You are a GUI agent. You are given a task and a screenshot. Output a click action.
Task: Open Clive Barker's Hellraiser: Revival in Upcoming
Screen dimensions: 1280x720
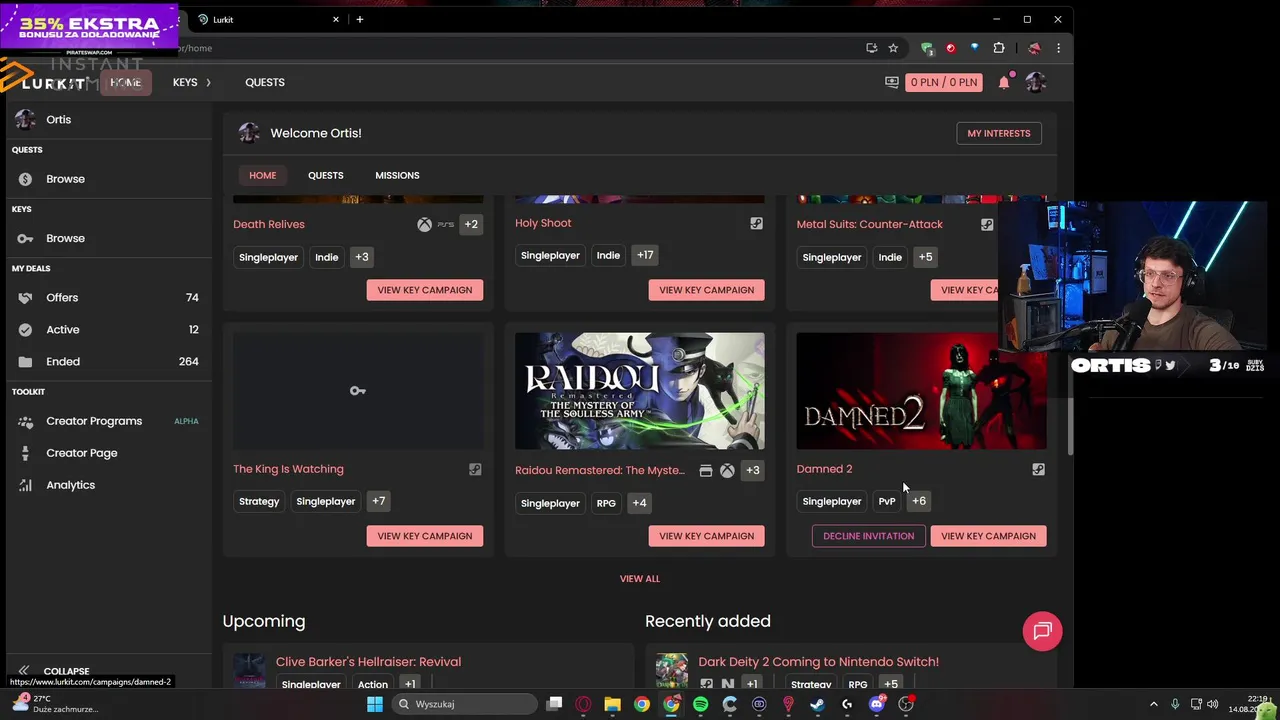(x=368, y=661)
